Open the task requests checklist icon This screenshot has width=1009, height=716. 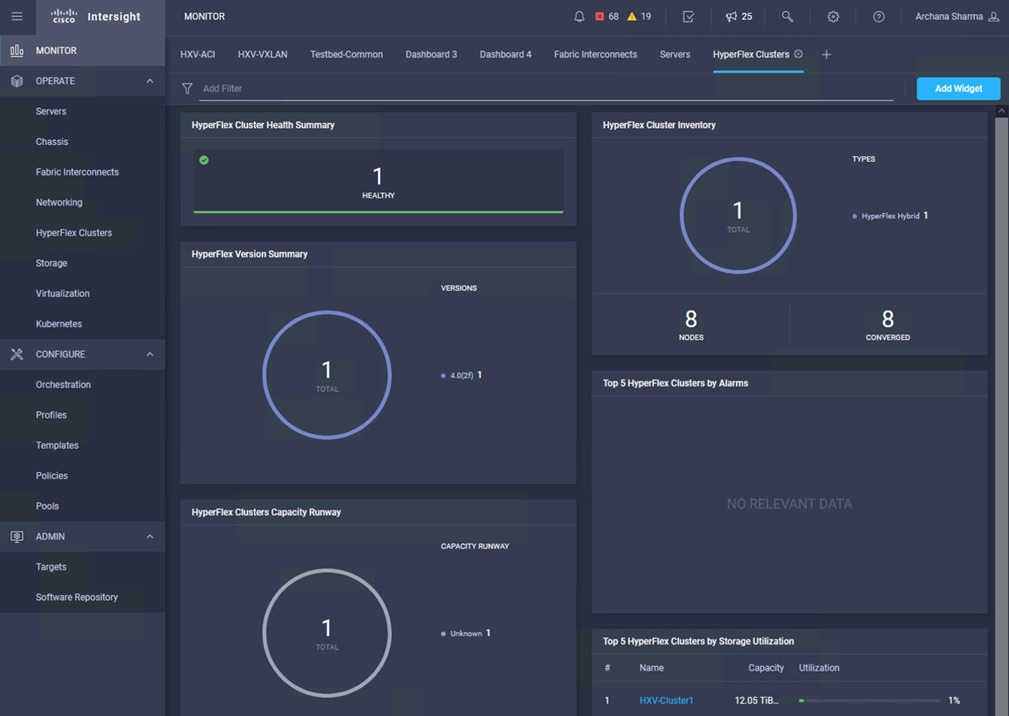click(688, 17)
